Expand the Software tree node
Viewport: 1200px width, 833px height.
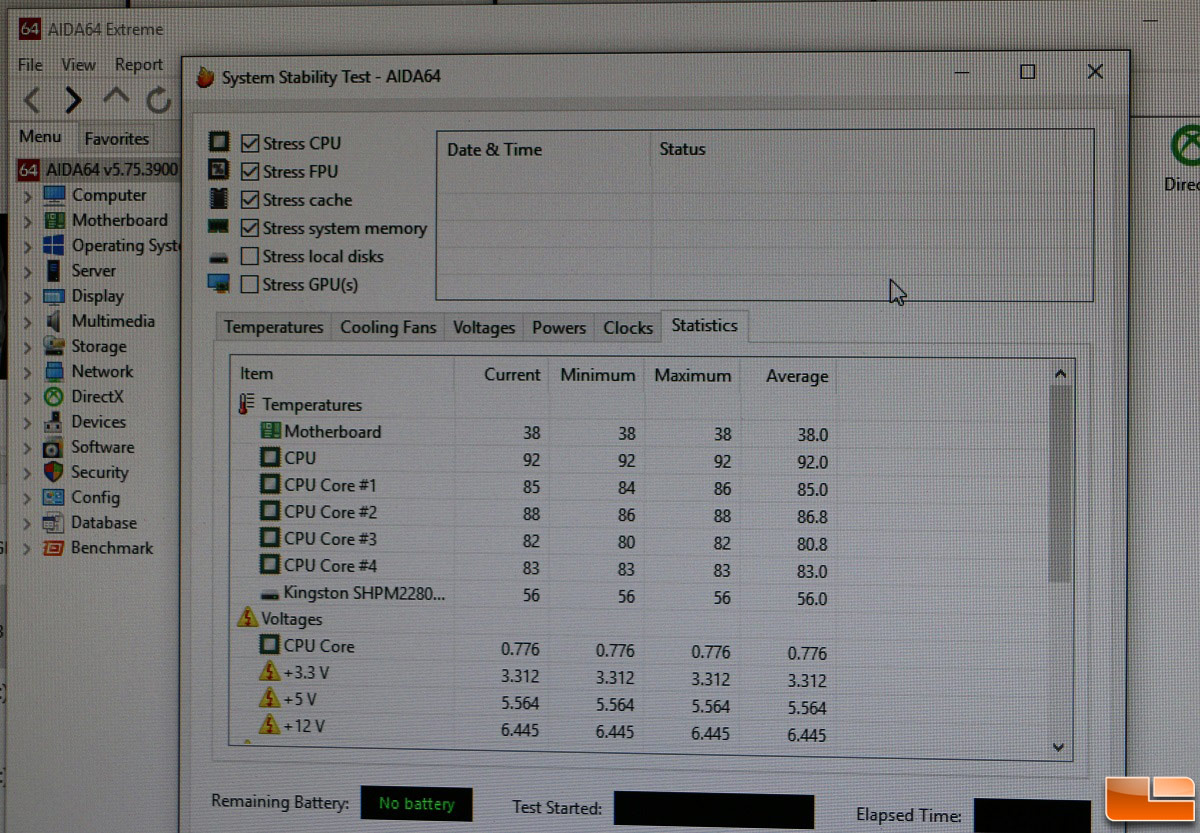pyautogui.click(x=28, y=447)
